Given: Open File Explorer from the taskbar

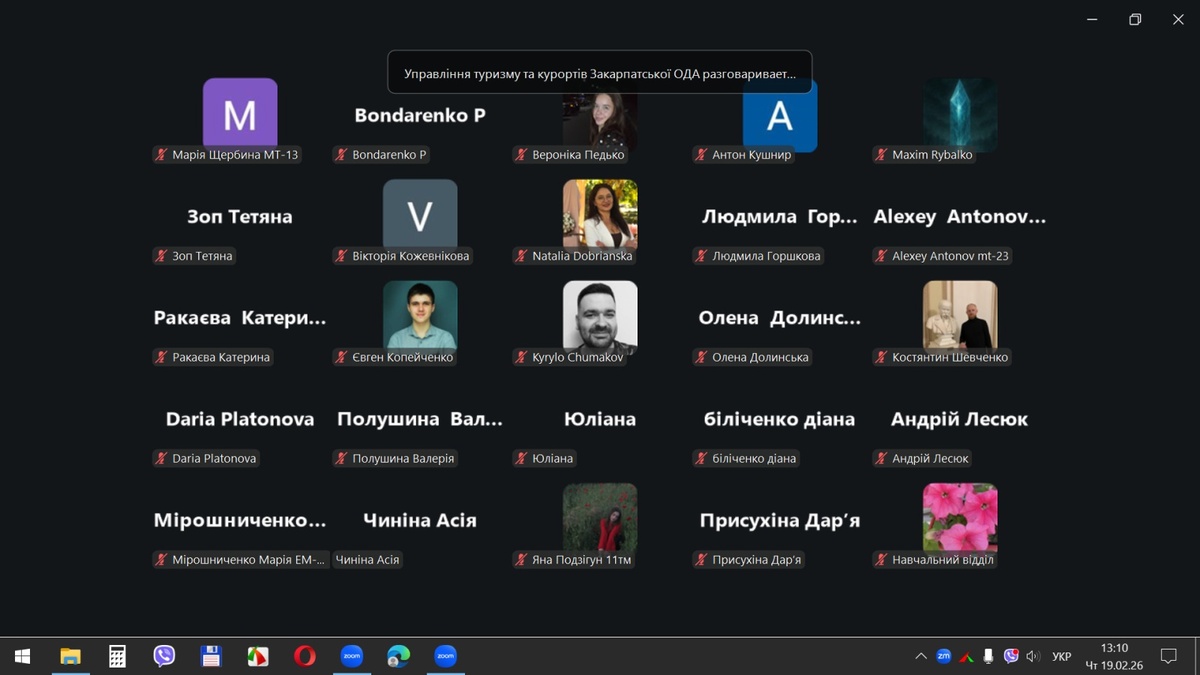Looking at the screenshot, I should (70, 656).
